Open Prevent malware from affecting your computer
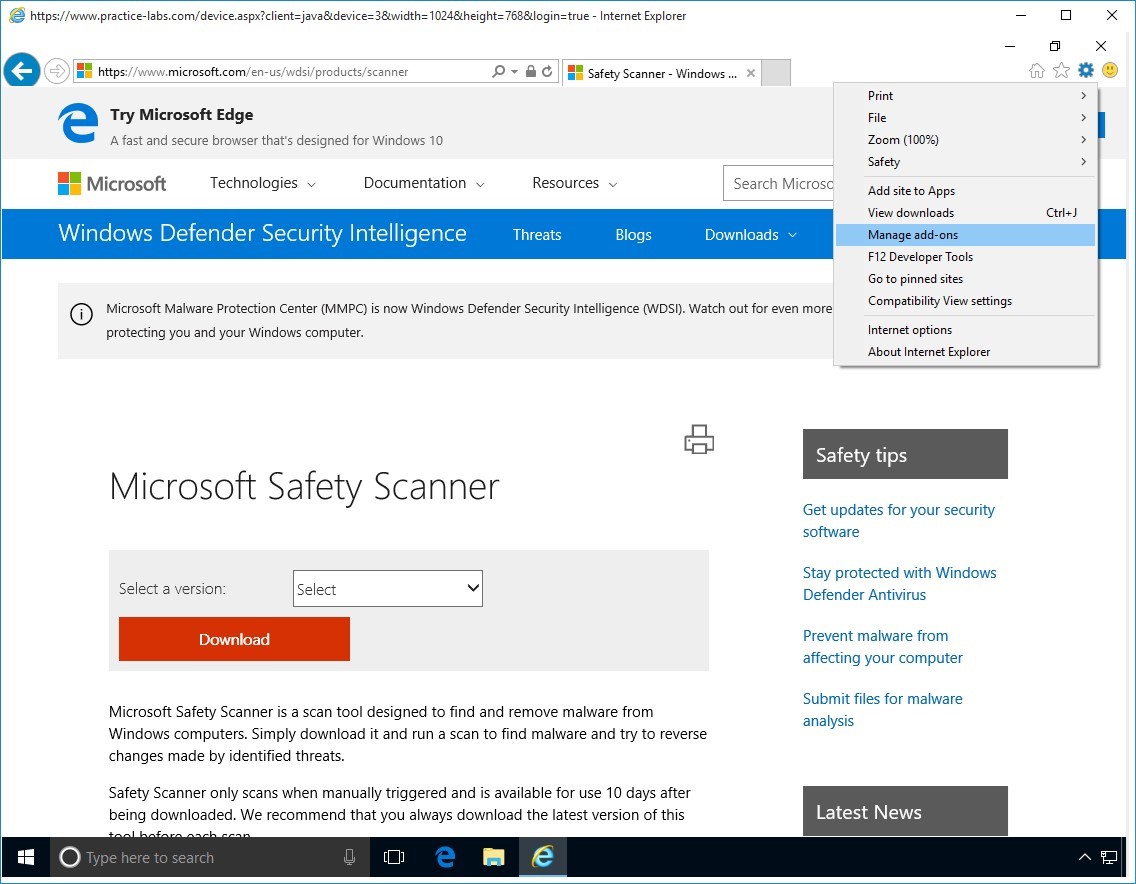The width and height of the screenshot is (1136, 884). click(x=882, y=647)
